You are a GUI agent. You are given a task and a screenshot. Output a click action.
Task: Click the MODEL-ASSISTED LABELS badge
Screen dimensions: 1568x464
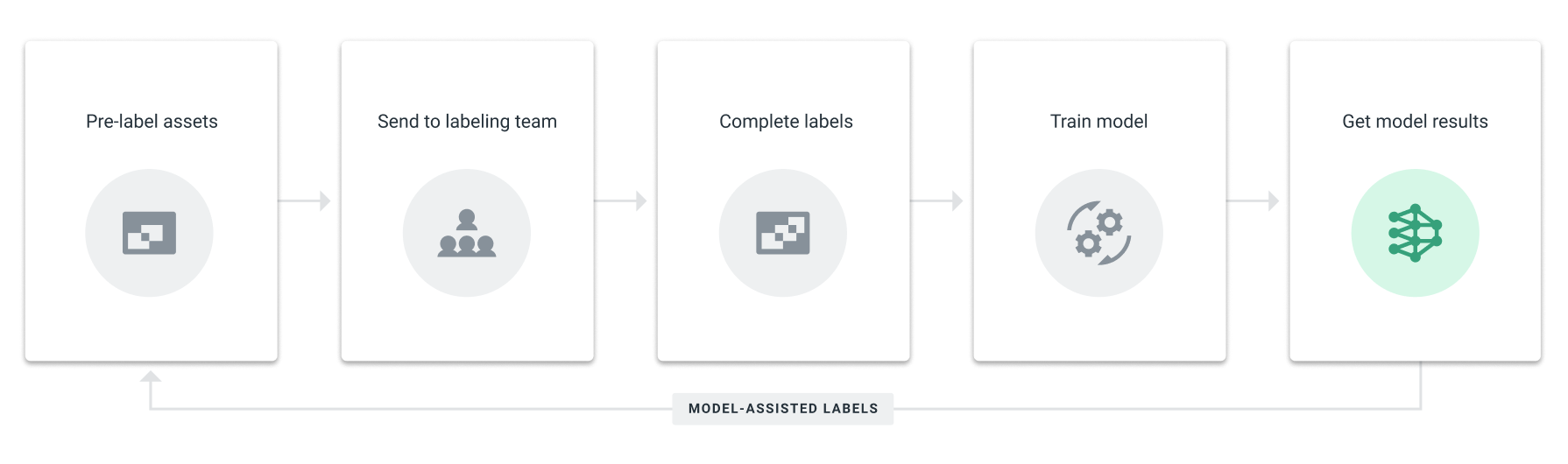click(783, 409)
